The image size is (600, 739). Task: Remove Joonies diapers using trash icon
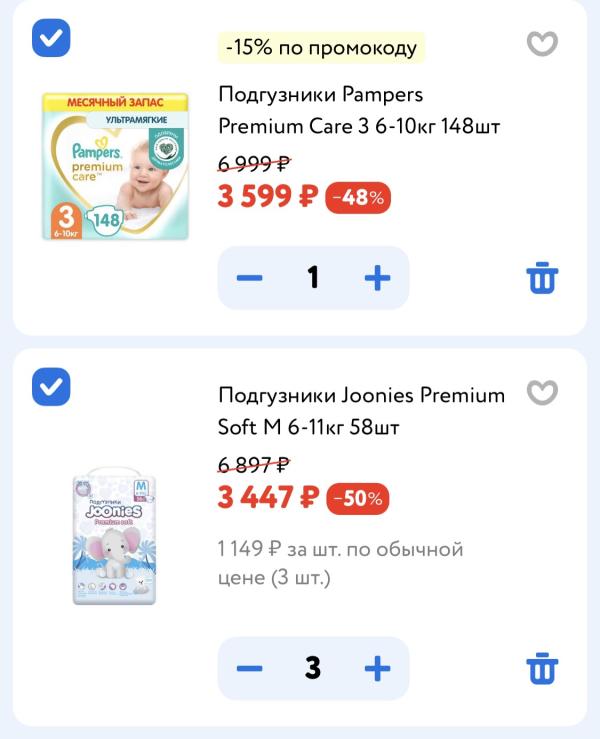[542, 668]
